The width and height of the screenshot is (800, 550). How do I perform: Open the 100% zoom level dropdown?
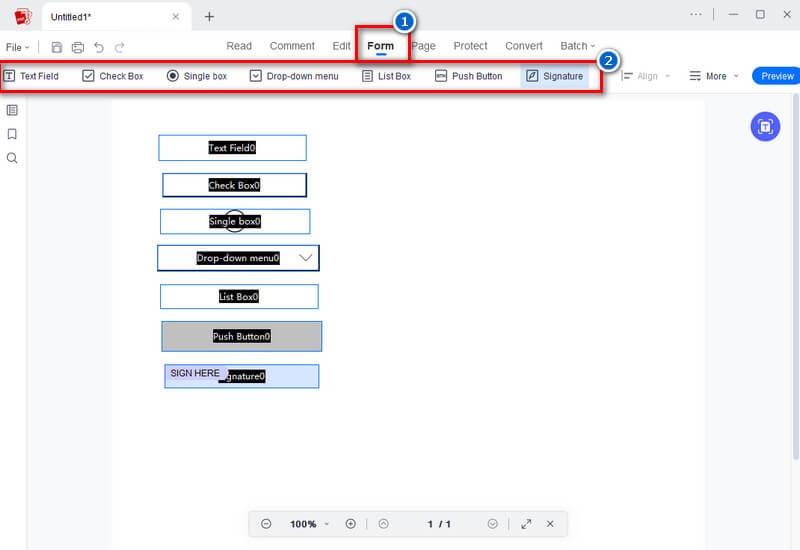coord(309,524)
